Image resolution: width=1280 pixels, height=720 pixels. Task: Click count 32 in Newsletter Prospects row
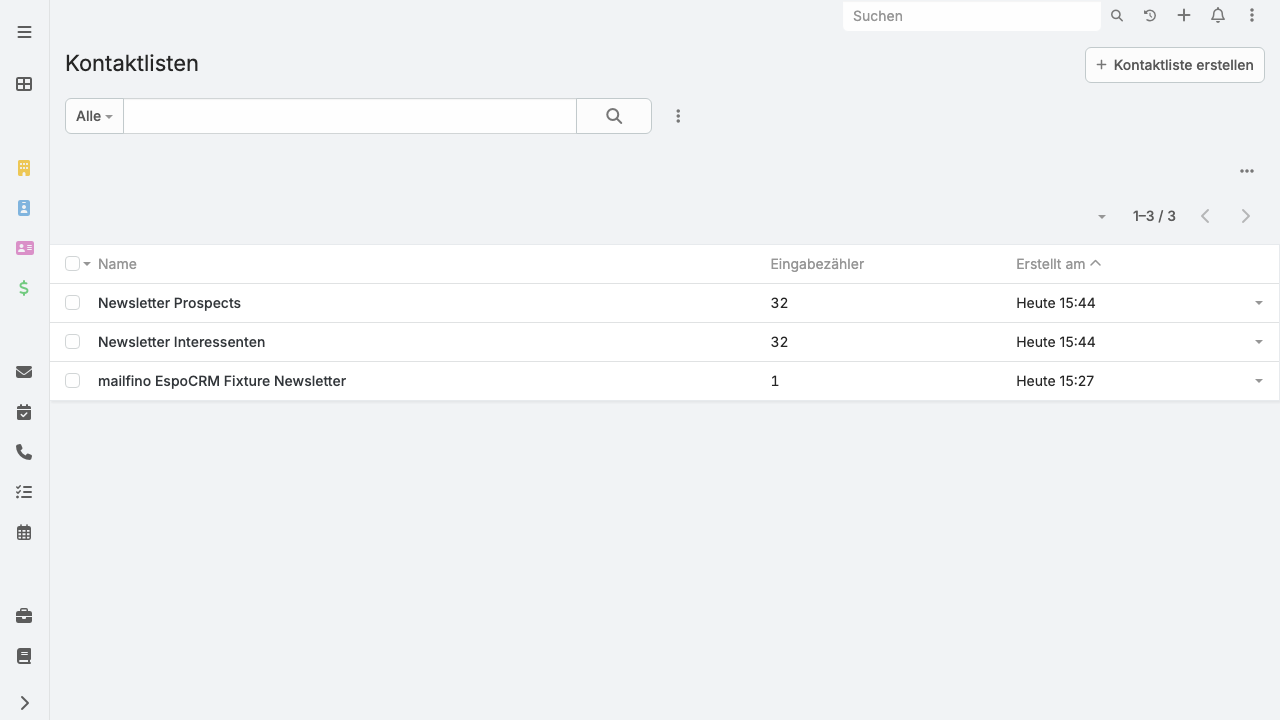(779, 303)
